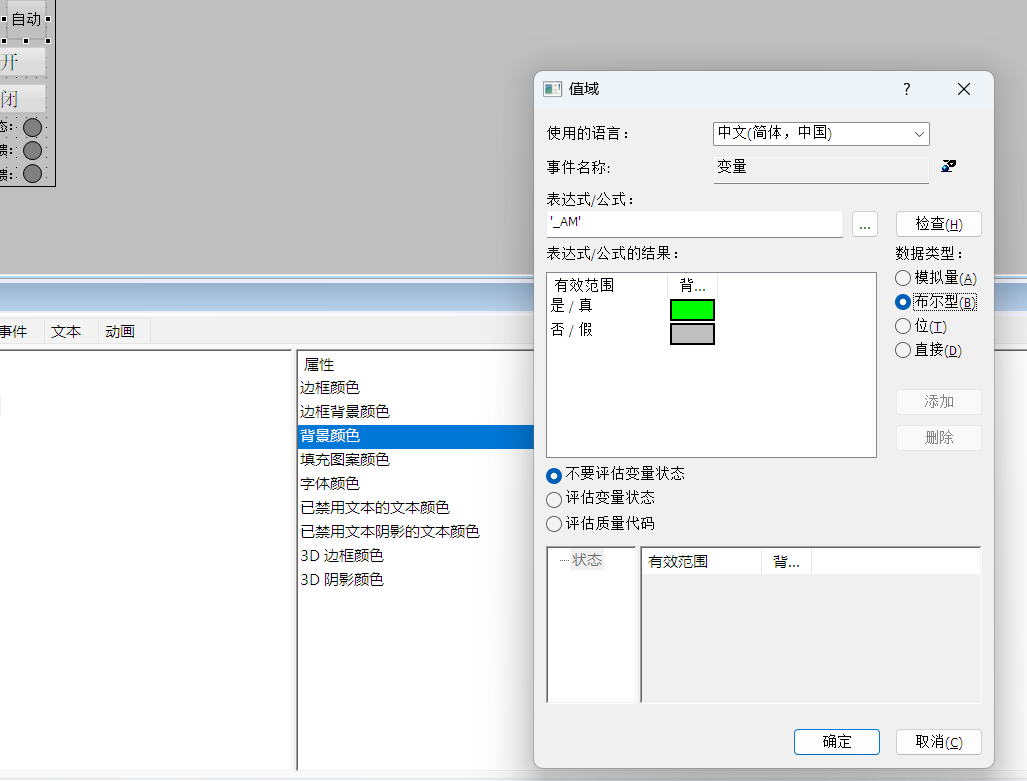
Task: Enable 评估变量状态 option
Action: tap(554, 499)
